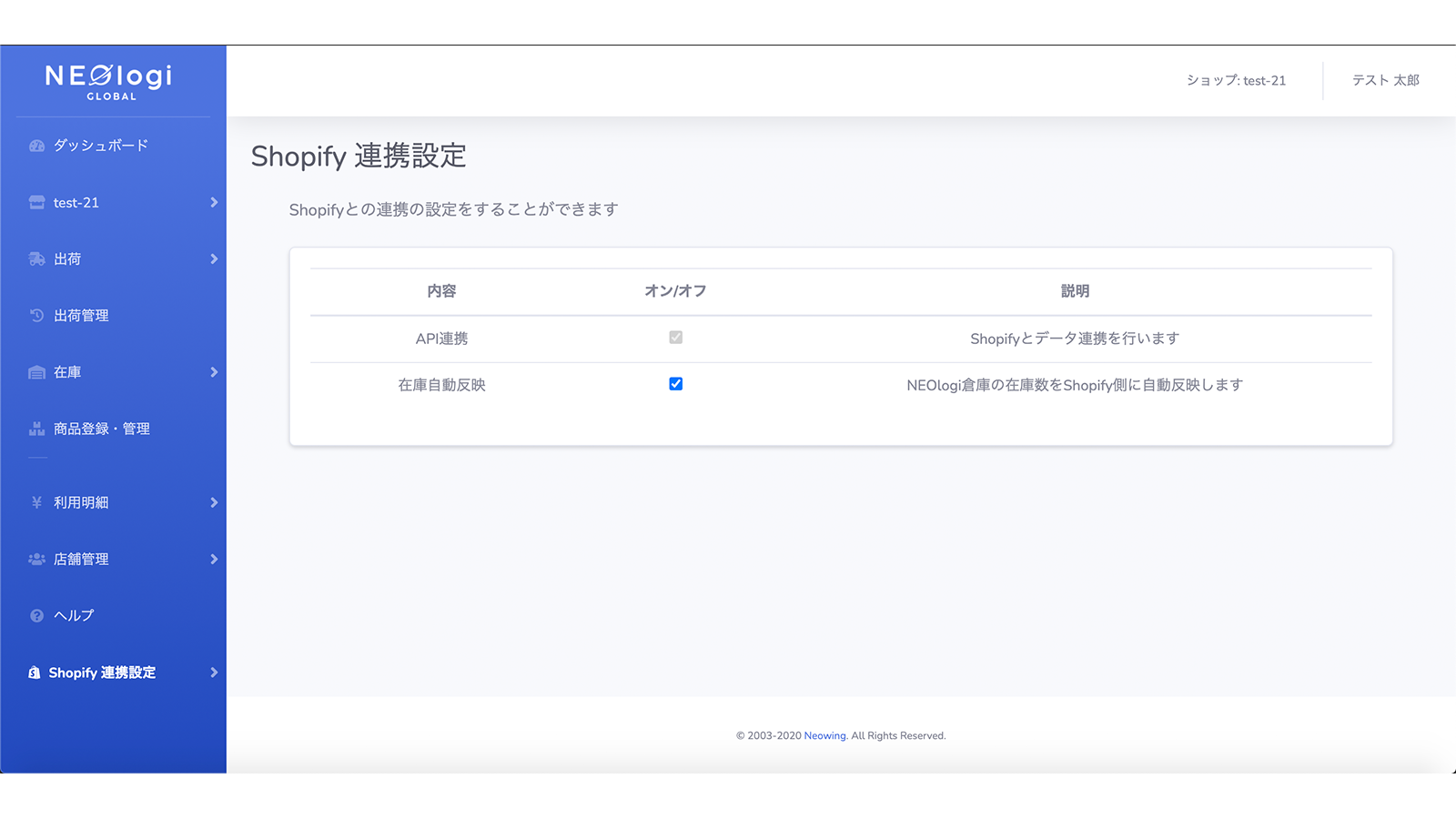Click the inventory book icon next to 在庫
This screenshot has height=819, width=1456.
pos(35,371)
